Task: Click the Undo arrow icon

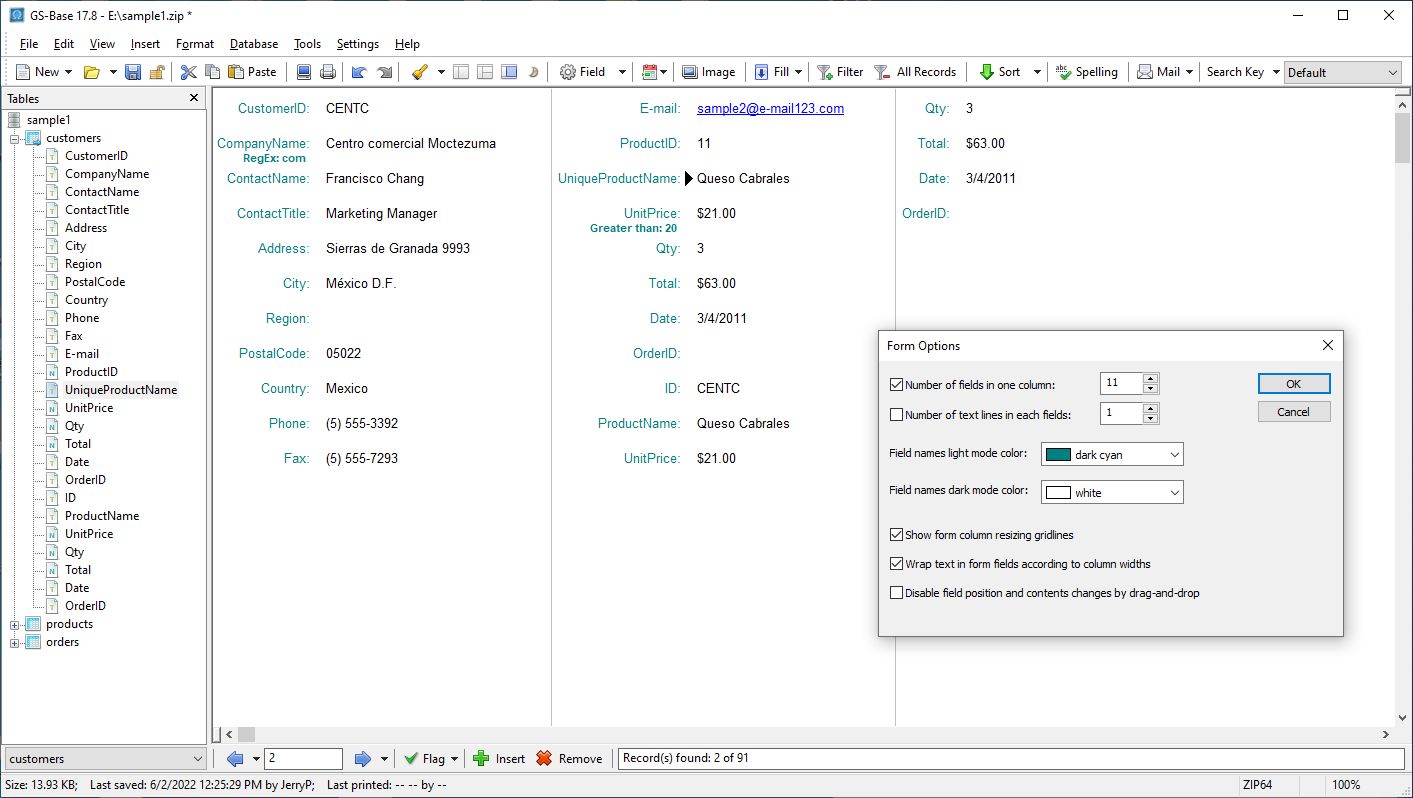Action: (359, 72)
